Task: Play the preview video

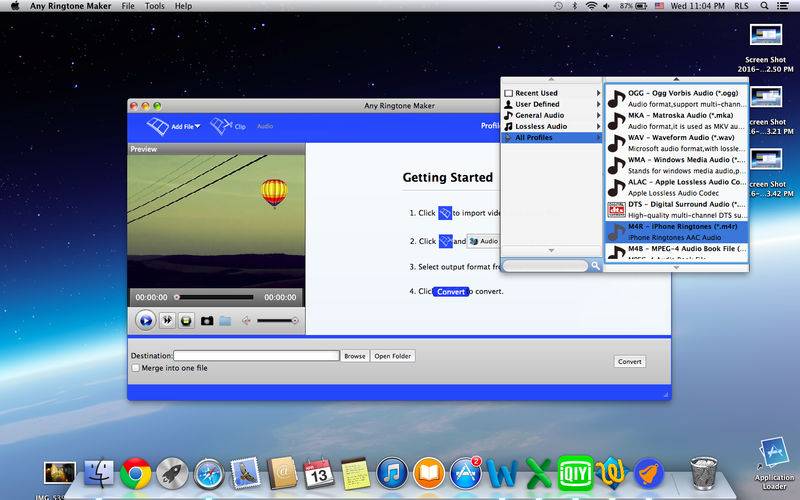Action: coord(145,320)
